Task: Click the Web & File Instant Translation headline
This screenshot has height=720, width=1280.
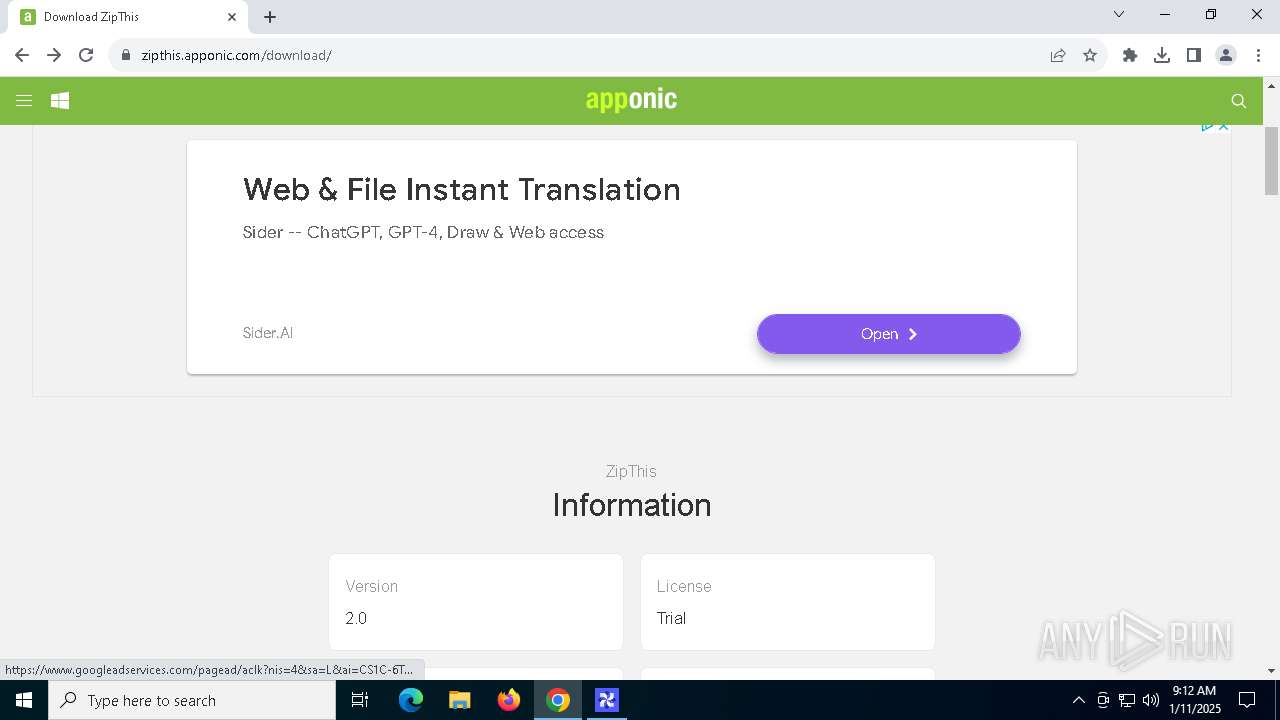Action: pos(461,189)
